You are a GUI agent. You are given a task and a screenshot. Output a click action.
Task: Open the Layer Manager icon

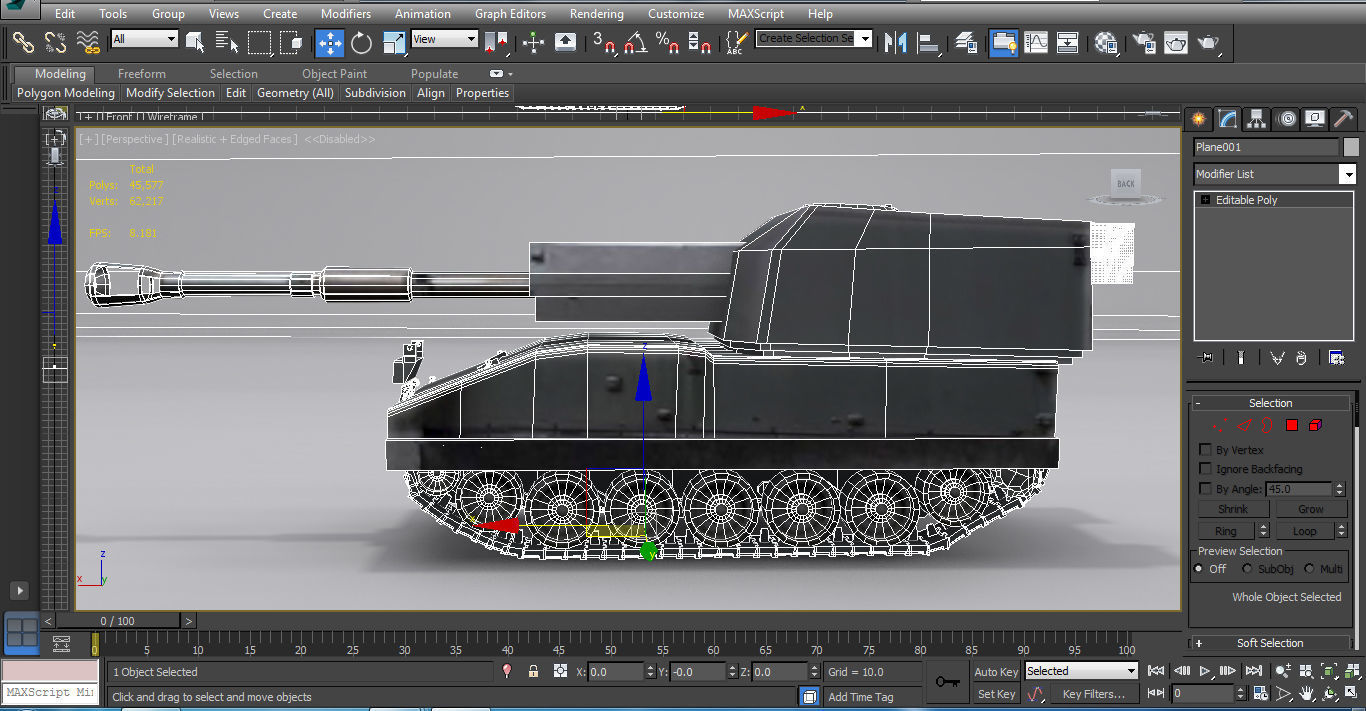(966, 42)
